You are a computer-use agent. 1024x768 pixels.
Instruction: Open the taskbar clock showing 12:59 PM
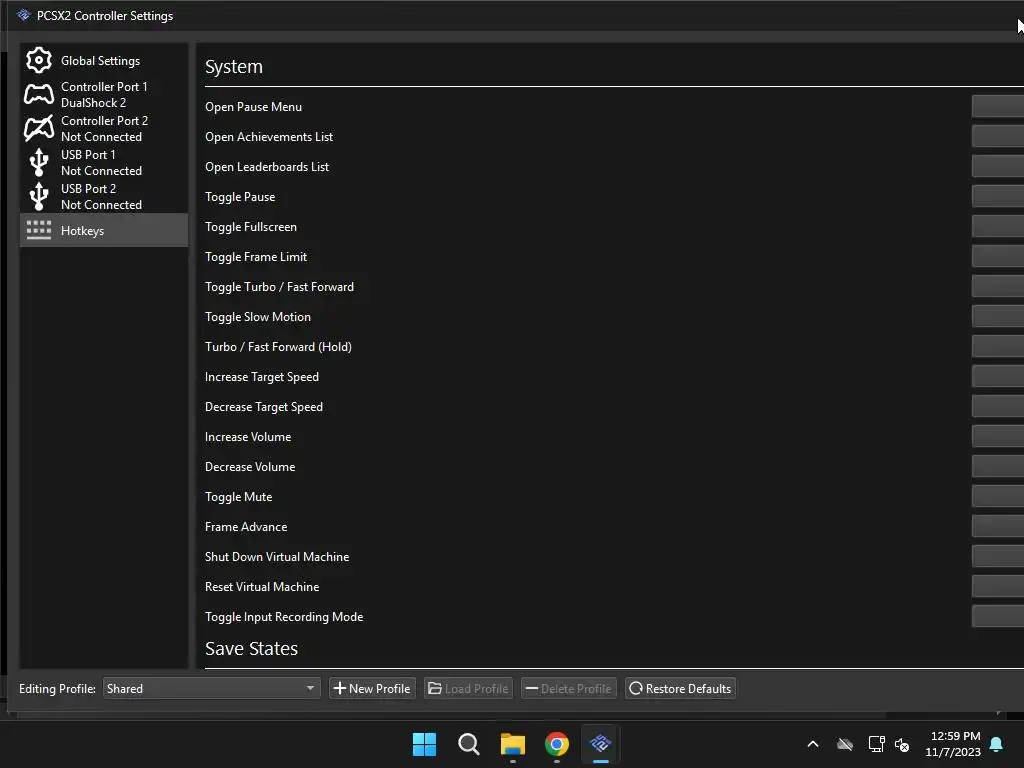[953, 744]
